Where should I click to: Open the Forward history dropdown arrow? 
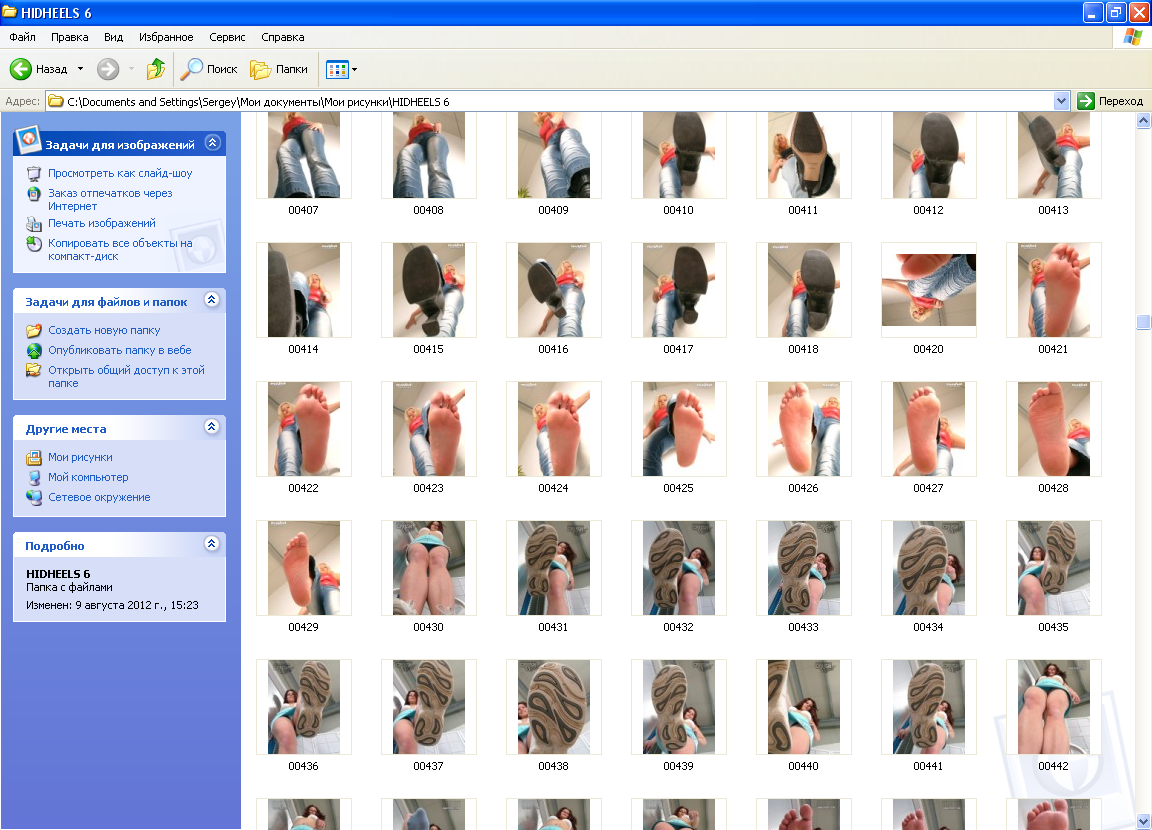pyautogui.click(x=132, y=69)
